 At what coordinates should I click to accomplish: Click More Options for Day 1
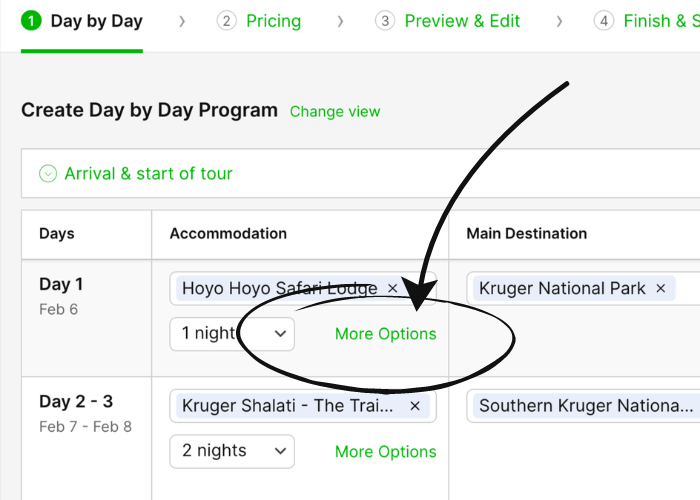[385, 334]
